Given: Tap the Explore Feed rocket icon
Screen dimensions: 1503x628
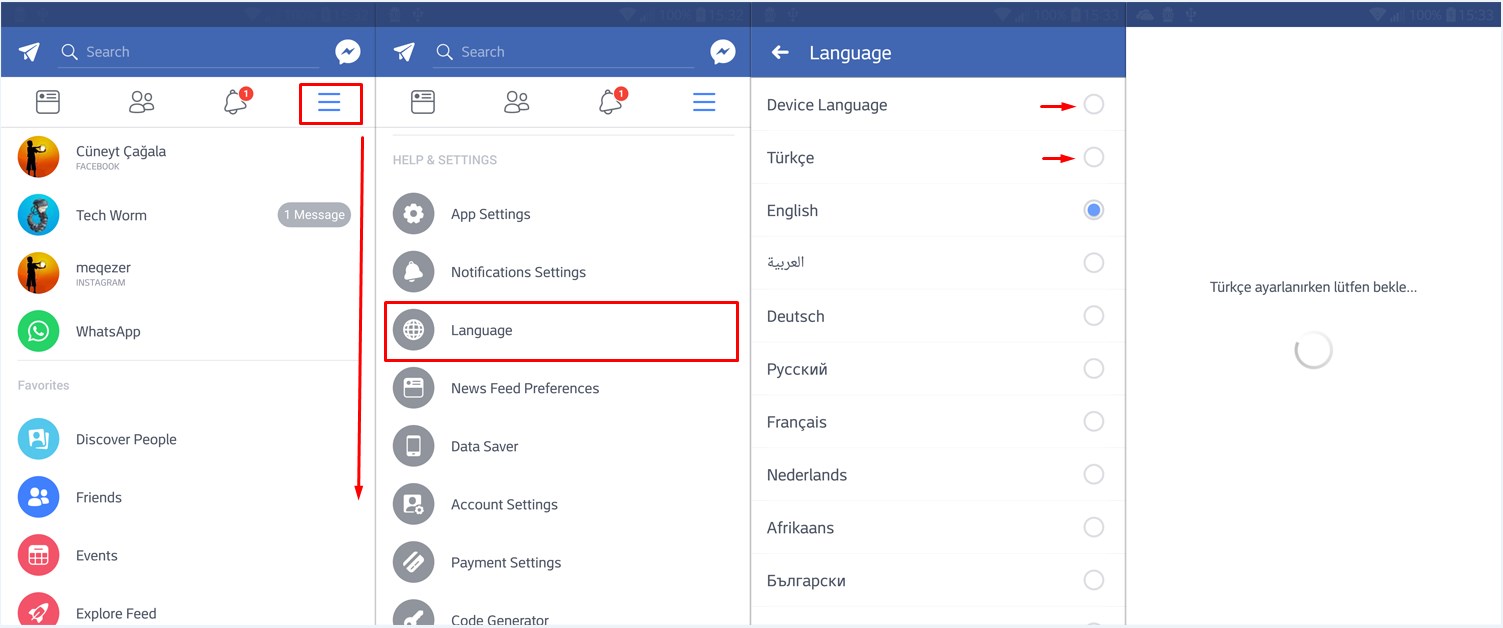Looking at the screenshot, I should coord(38,611).
